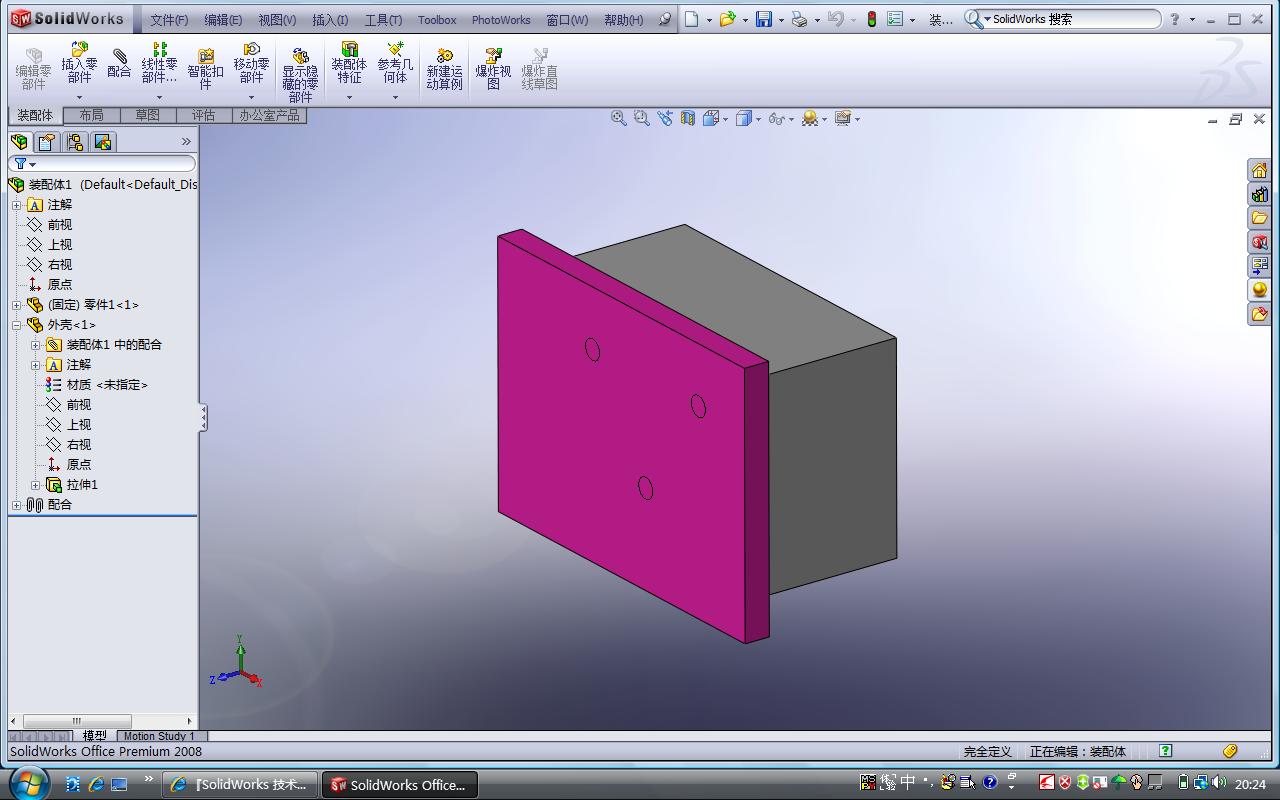Open the FeatureManager design tree tab
Viewport: 1280px width, 800px height.
coord(19,142)
